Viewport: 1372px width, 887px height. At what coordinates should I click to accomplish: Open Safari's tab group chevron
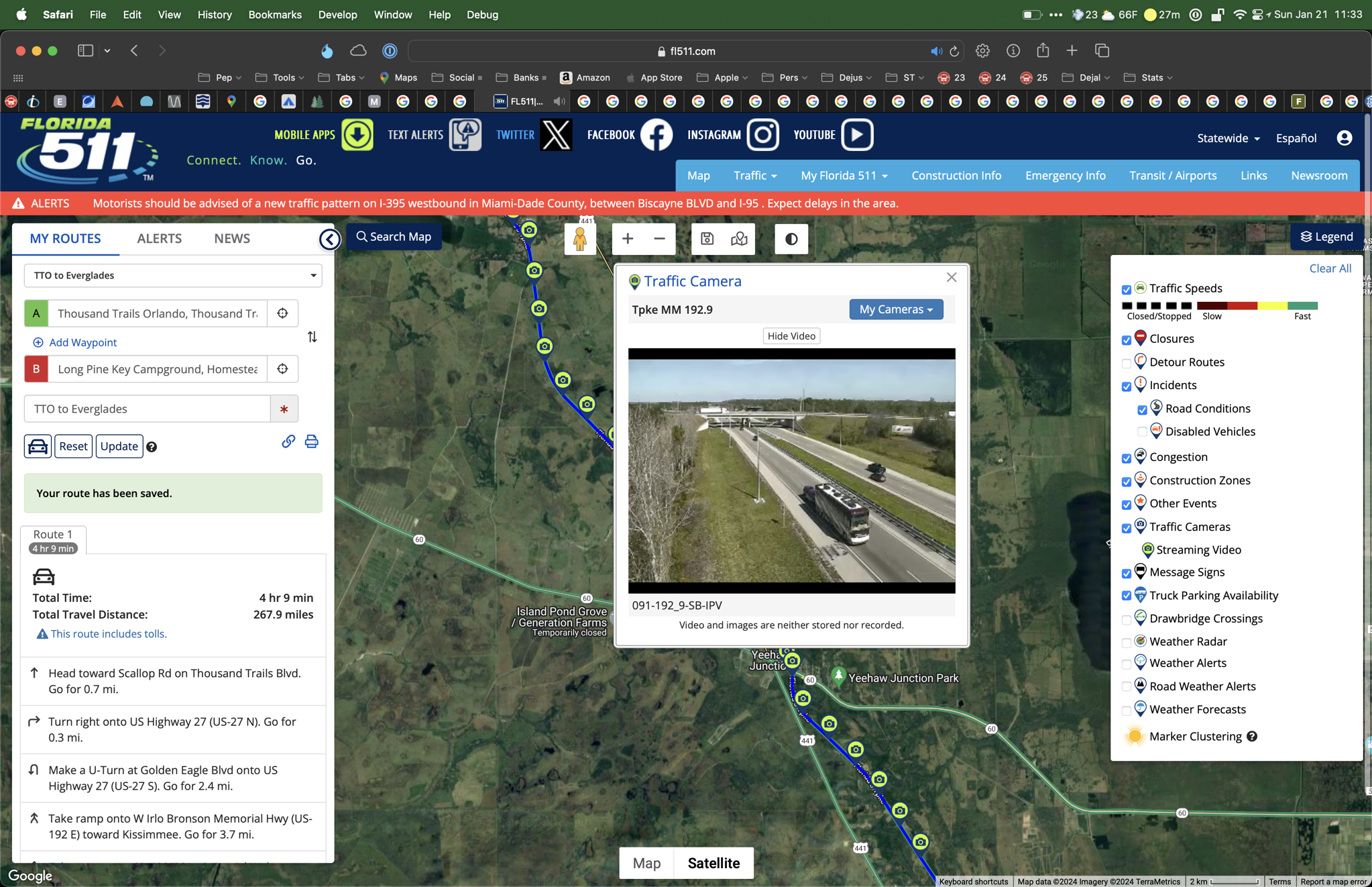coord(107,50)
